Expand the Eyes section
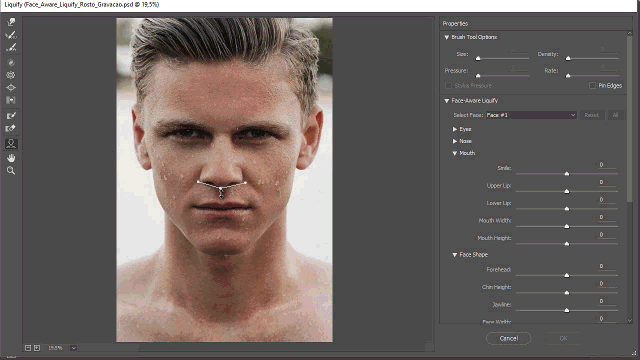This screenshot has height=360, width=640. (x=455, y=129)
